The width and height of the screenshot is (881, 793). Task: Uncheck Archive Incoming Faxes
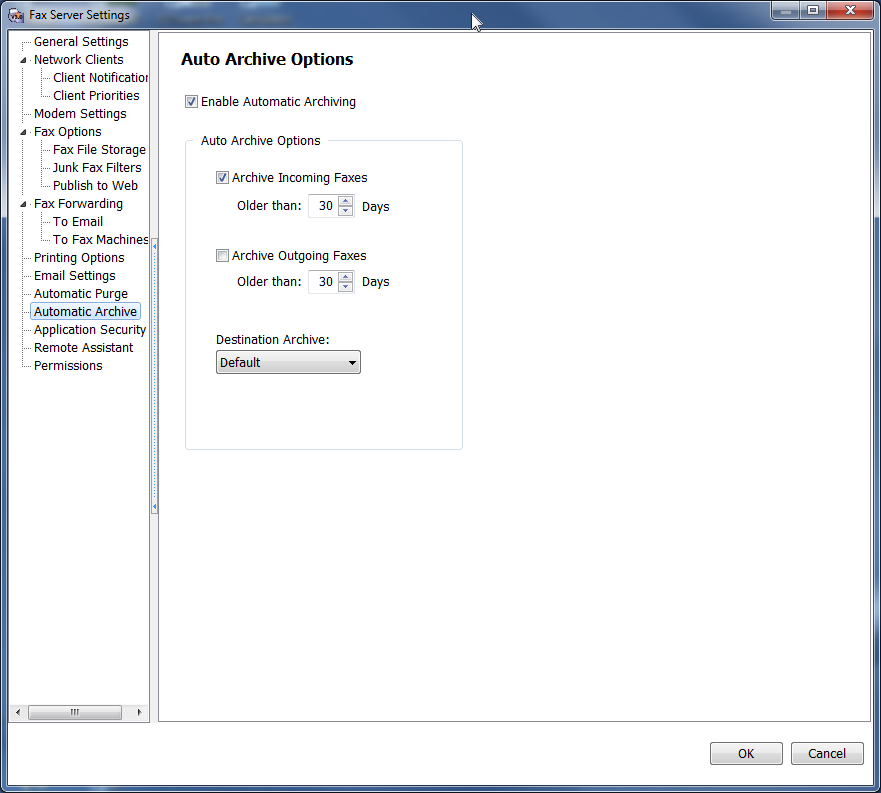click(222, 178)
